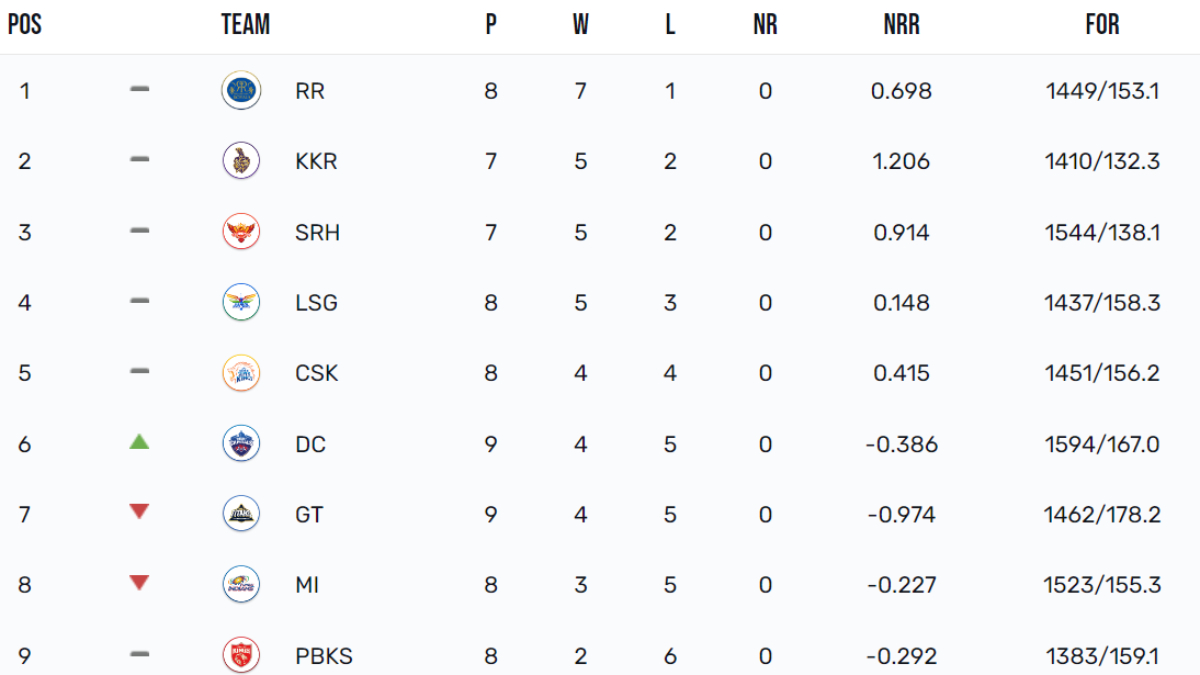Click the CSK team name
The image size is (1200, 675).
click(x=316, y=373)
